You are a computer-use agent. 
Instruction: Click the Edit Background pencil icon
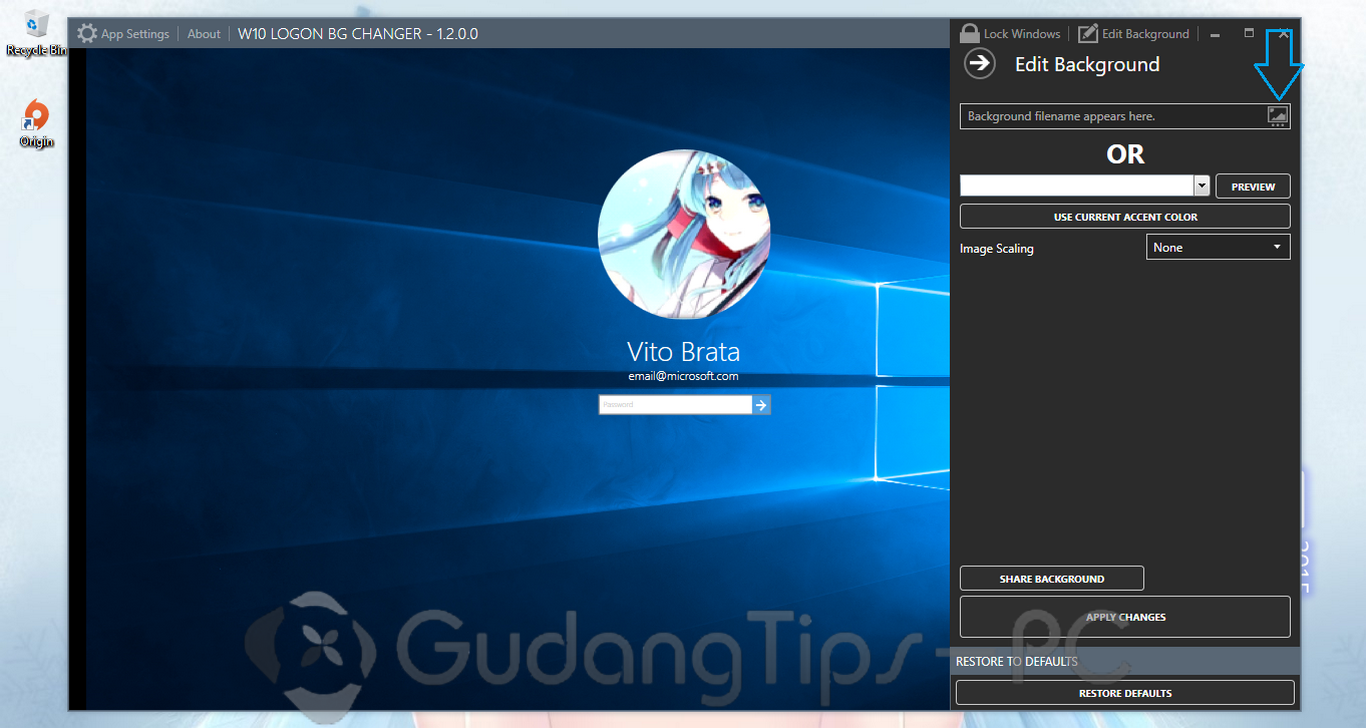(1088, 33)
